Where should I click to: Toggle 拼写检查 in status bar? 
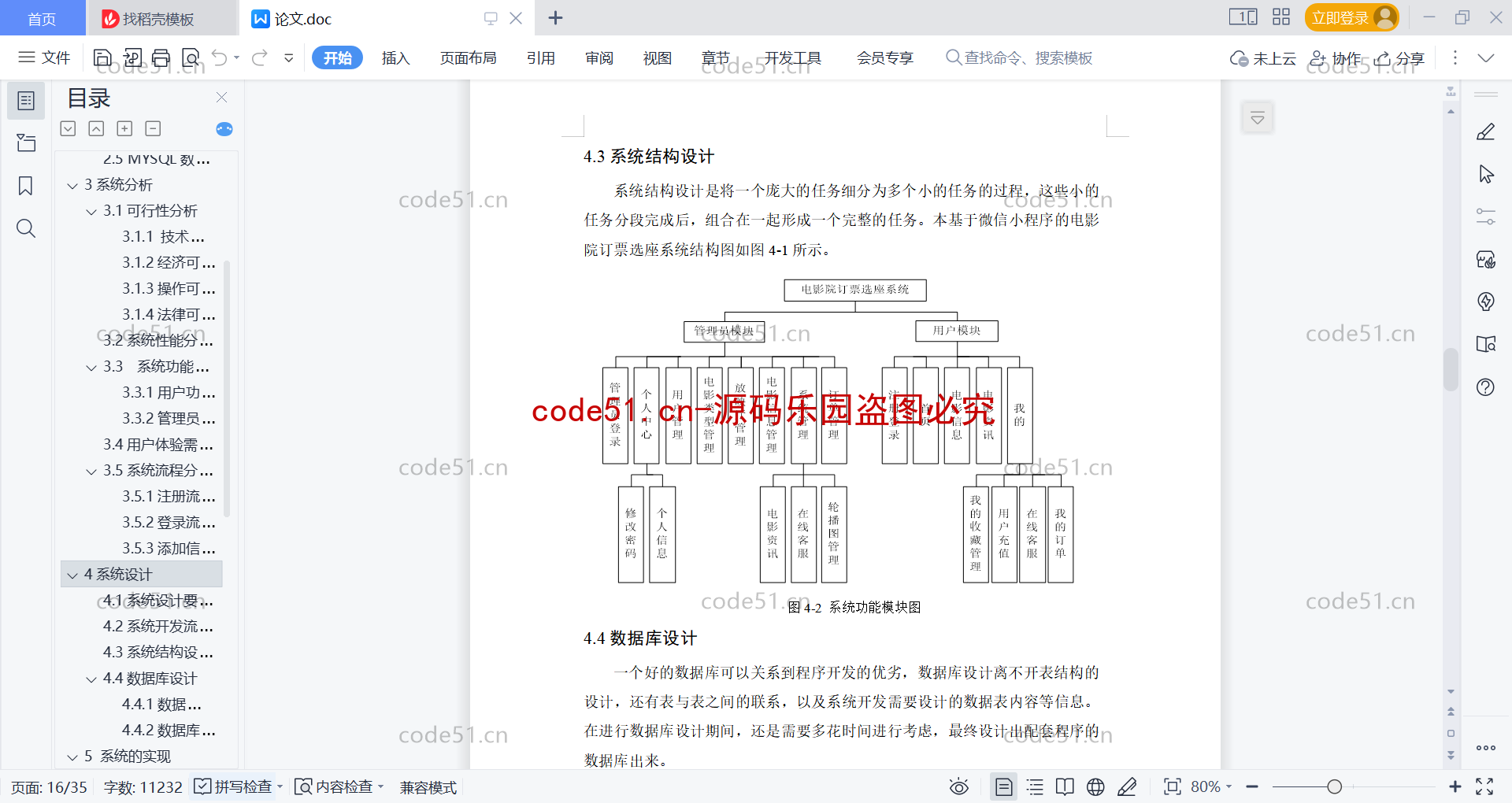[x=238, y=786]
